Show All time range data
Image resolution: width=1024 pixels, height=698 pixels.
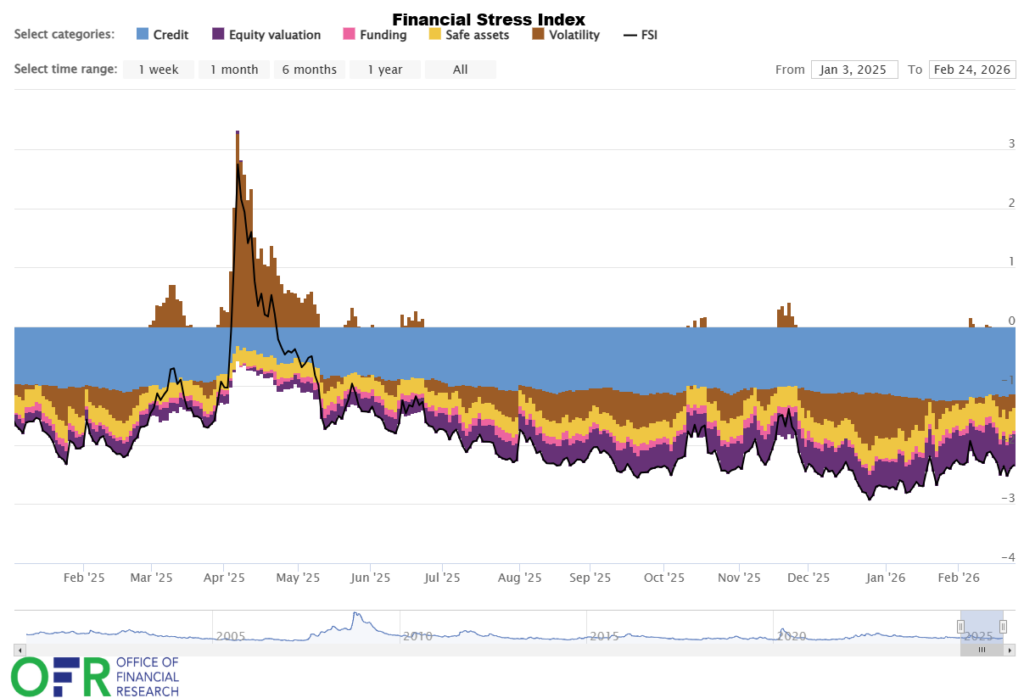coord(460,69)
